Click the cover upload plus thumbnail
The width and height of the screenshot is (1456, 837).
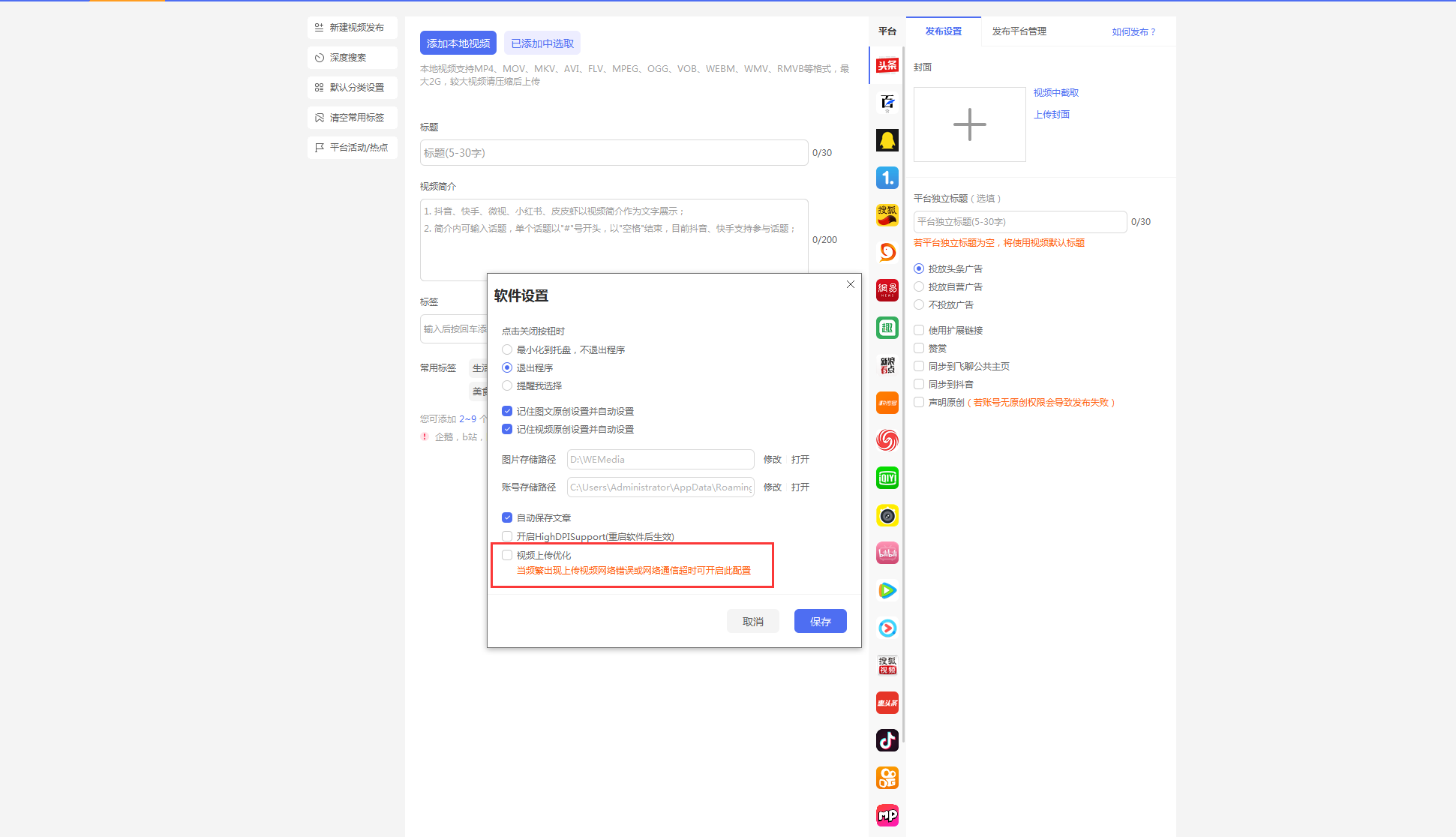pyautogui.click(x=969, y=124)
